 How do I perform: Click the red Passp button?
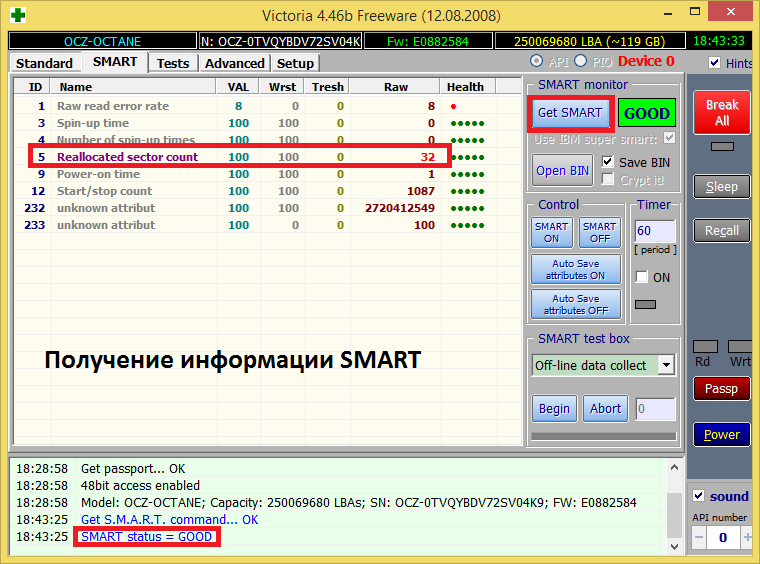[722, 389]
